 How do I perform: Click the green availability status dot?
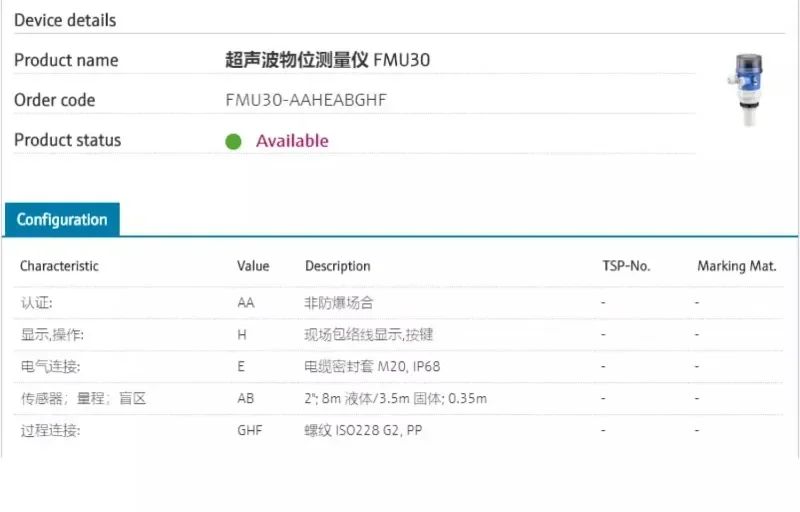coord(233,141)
